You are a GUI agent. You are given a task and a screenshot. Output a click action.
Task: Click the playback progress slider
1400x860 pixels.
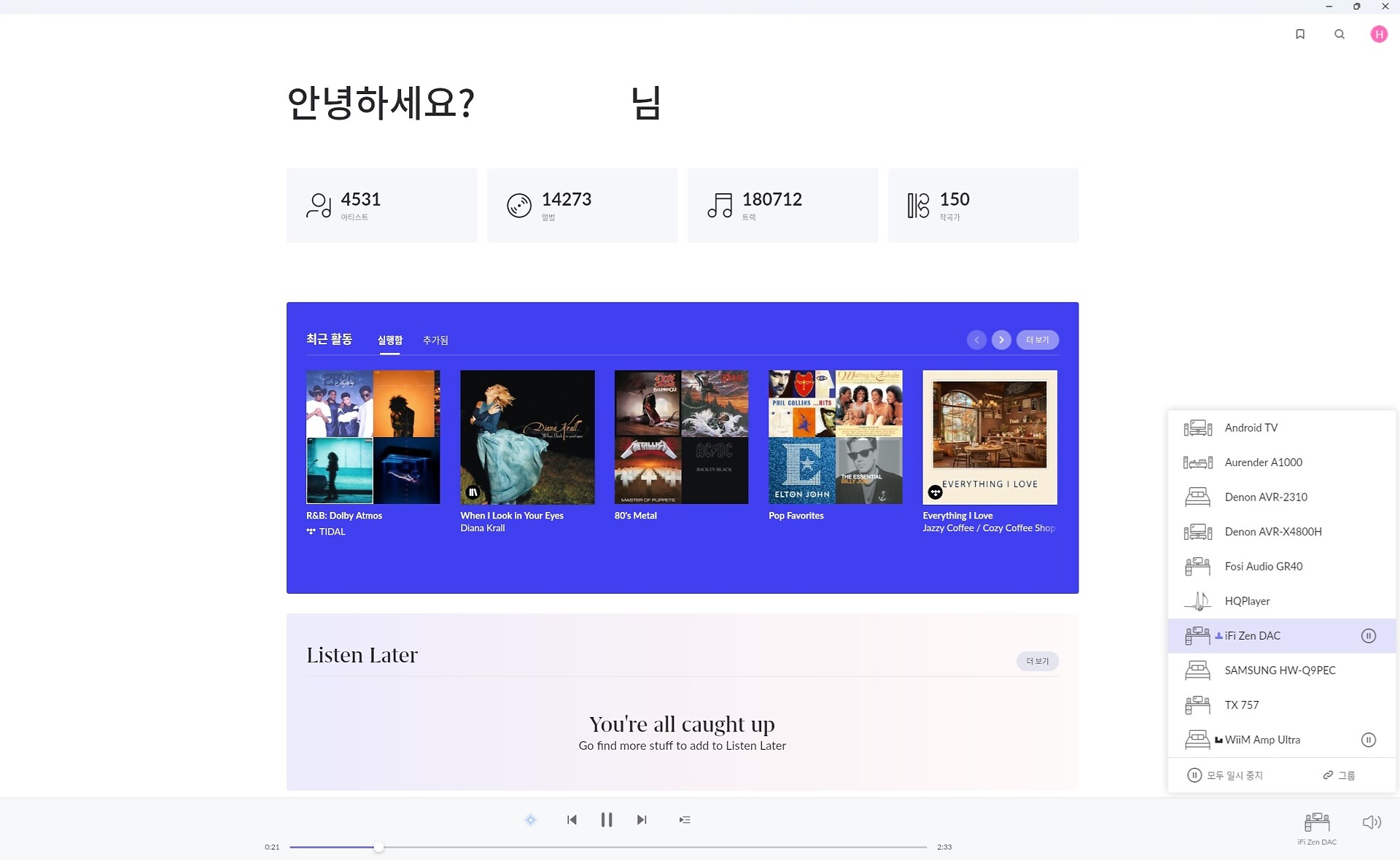point(607,847)
